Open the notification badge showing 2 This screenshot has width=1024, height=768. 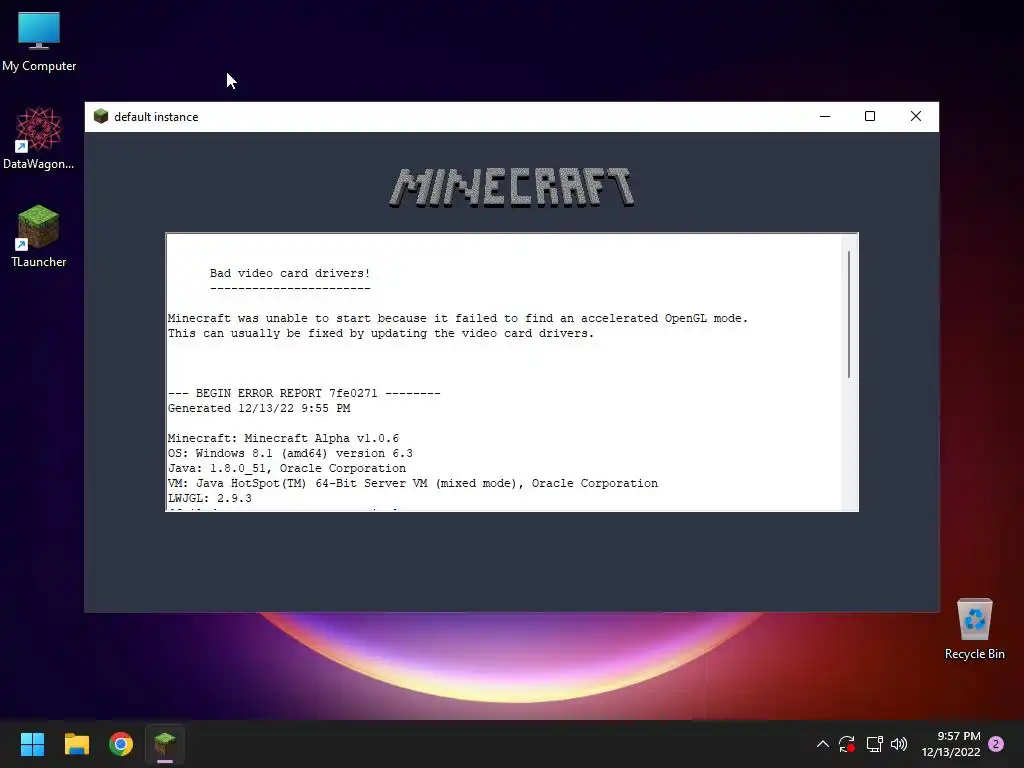pyautogui.click(x=996, y=744)
